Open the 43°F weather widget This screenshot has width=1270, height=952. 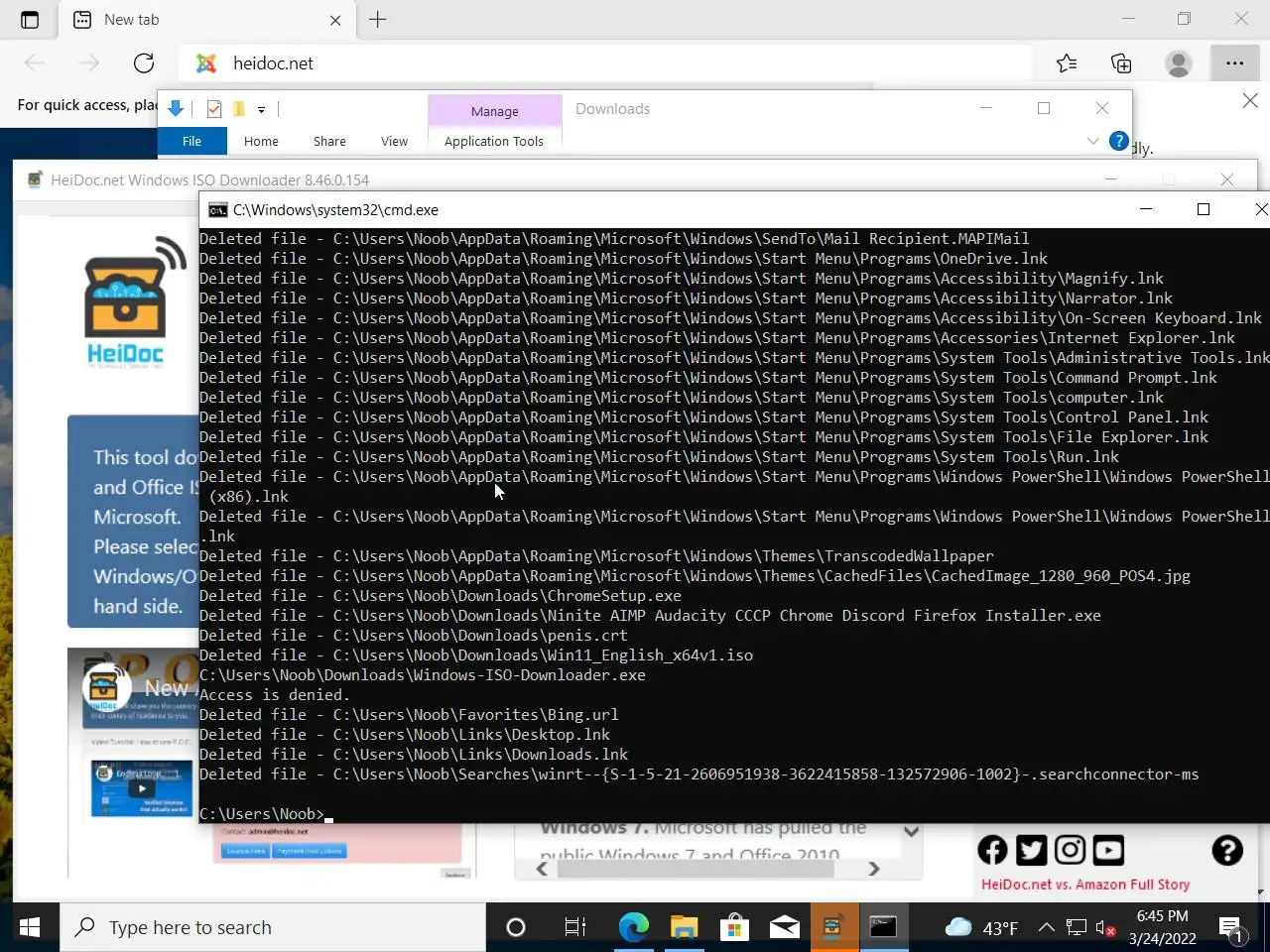[981, 928]
